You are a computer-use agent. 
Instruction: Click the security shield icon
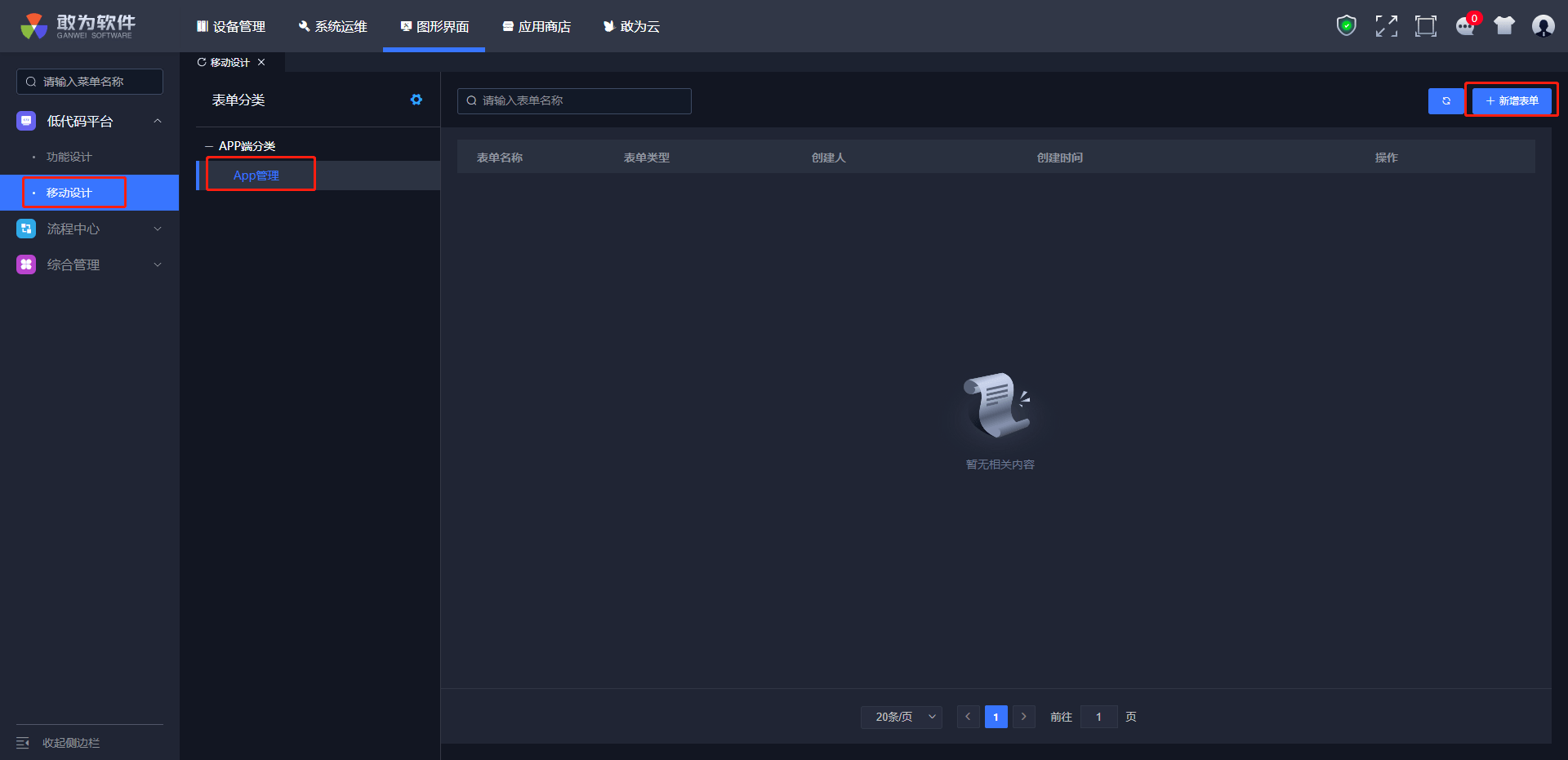pyautogui.click(x=1346, y=26)
